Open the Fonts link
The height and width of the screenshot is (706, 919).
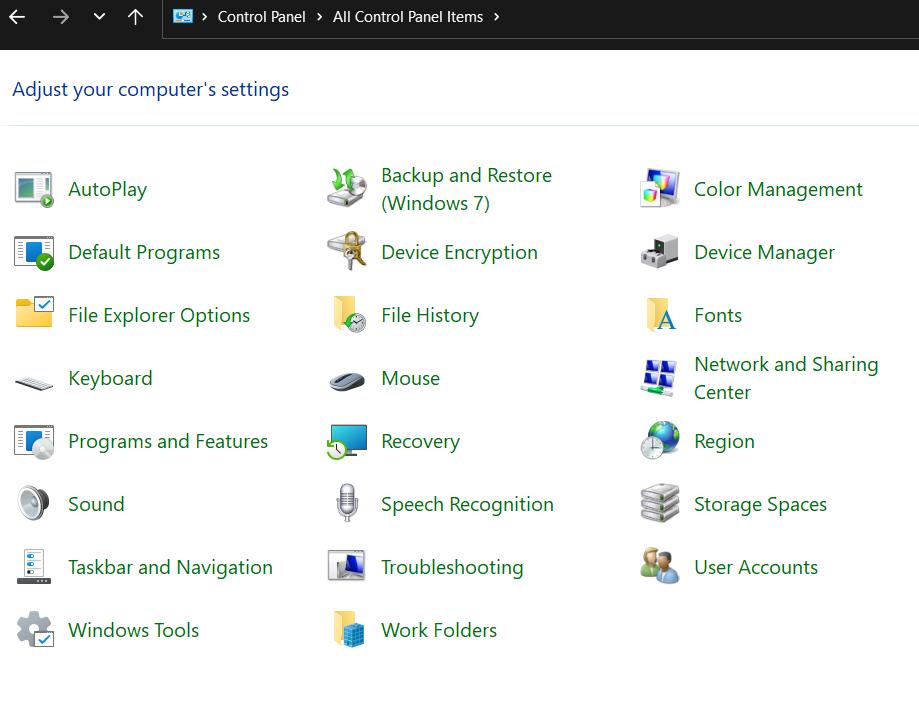pyautogui.click(x=718, y=315)
